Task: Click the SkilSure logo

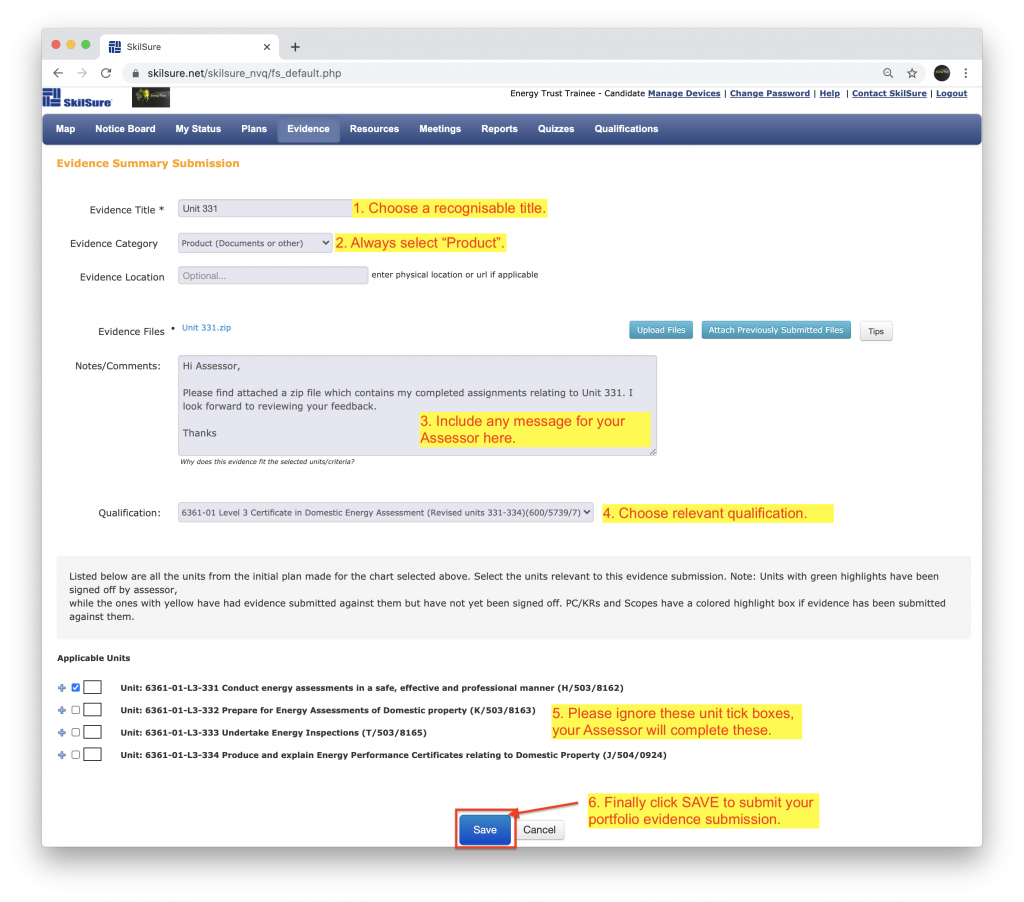Action: (77, 98)
